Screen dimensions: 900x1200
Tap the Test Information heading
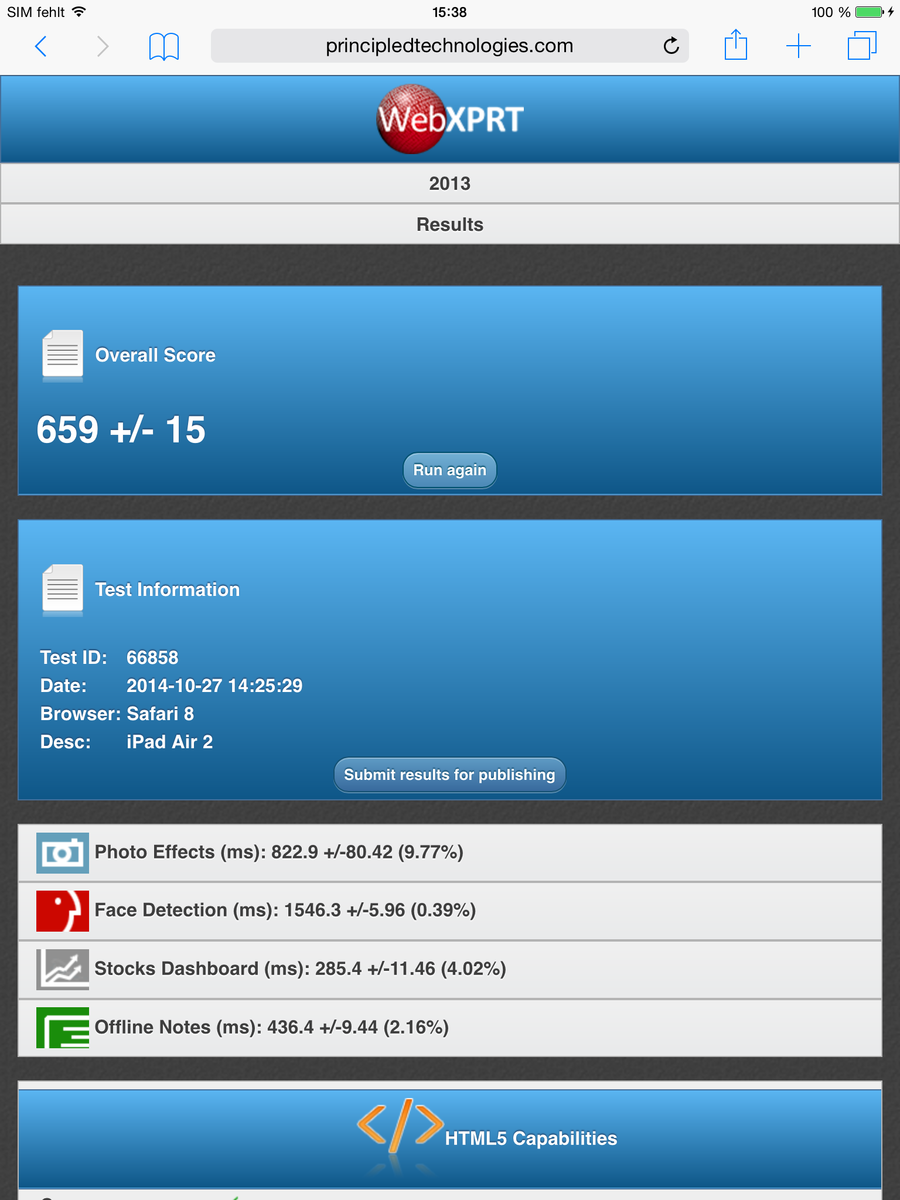tap(167, 590)
